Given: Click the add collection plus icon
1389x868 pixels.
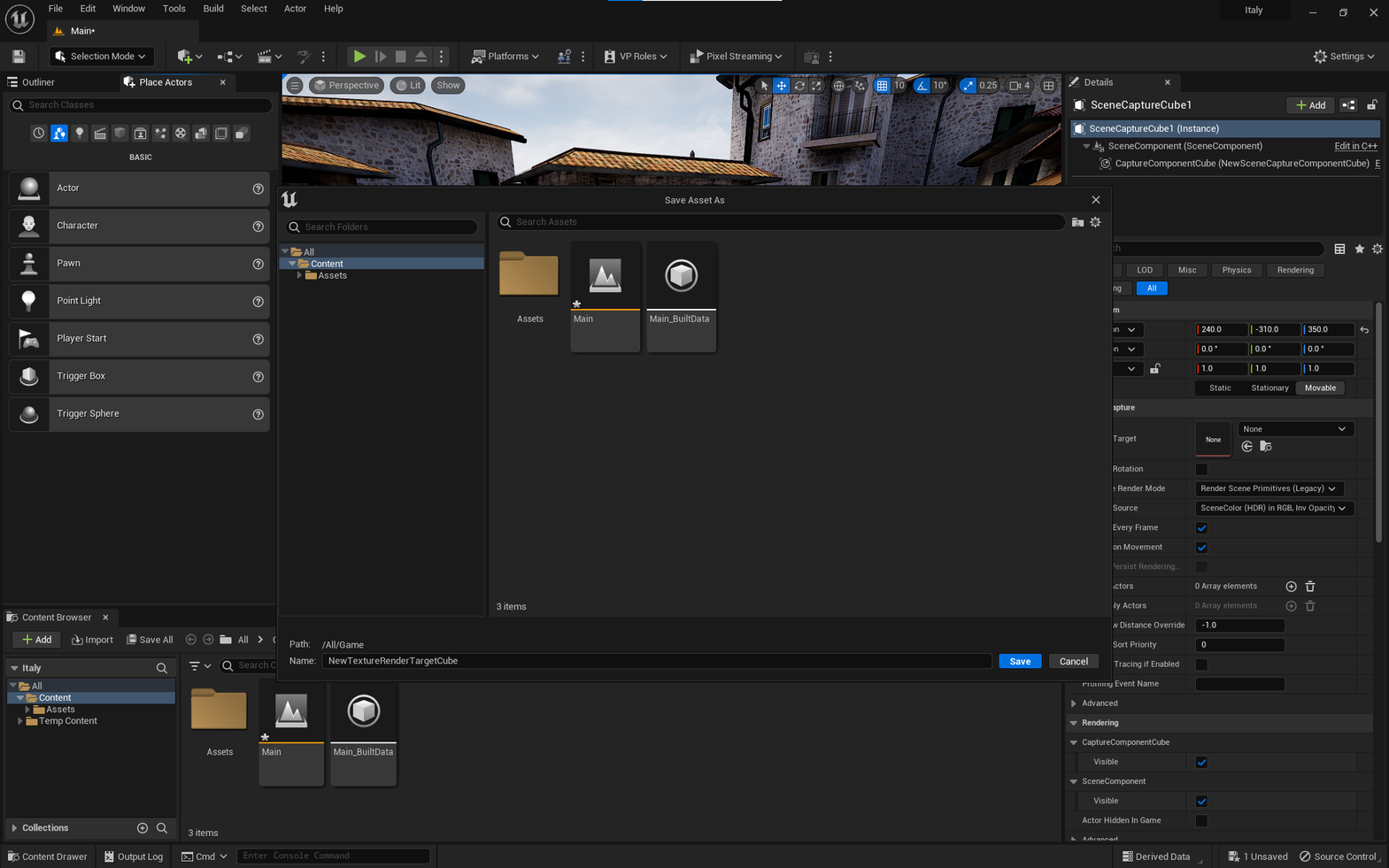Looking at the screenshot, I should coord(143,828).
